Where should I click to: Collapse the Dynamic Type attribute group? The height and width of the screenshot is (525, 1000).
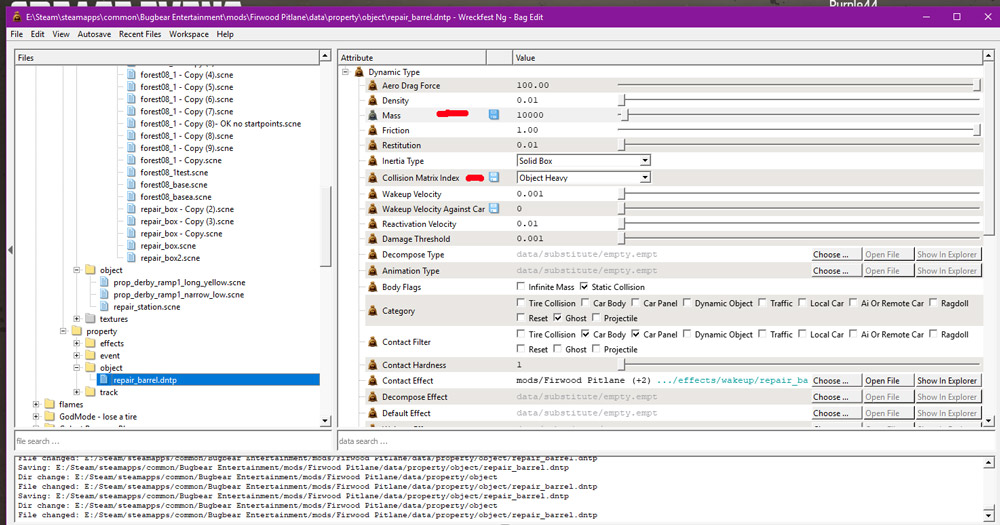[x=346, y=71]
